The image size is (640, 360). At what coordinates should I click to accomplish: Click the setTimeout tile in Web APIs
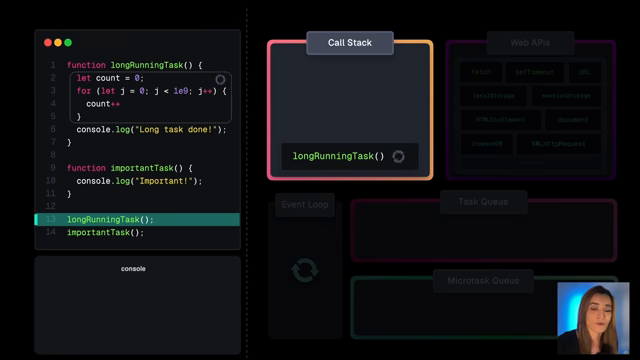point(535,72)
